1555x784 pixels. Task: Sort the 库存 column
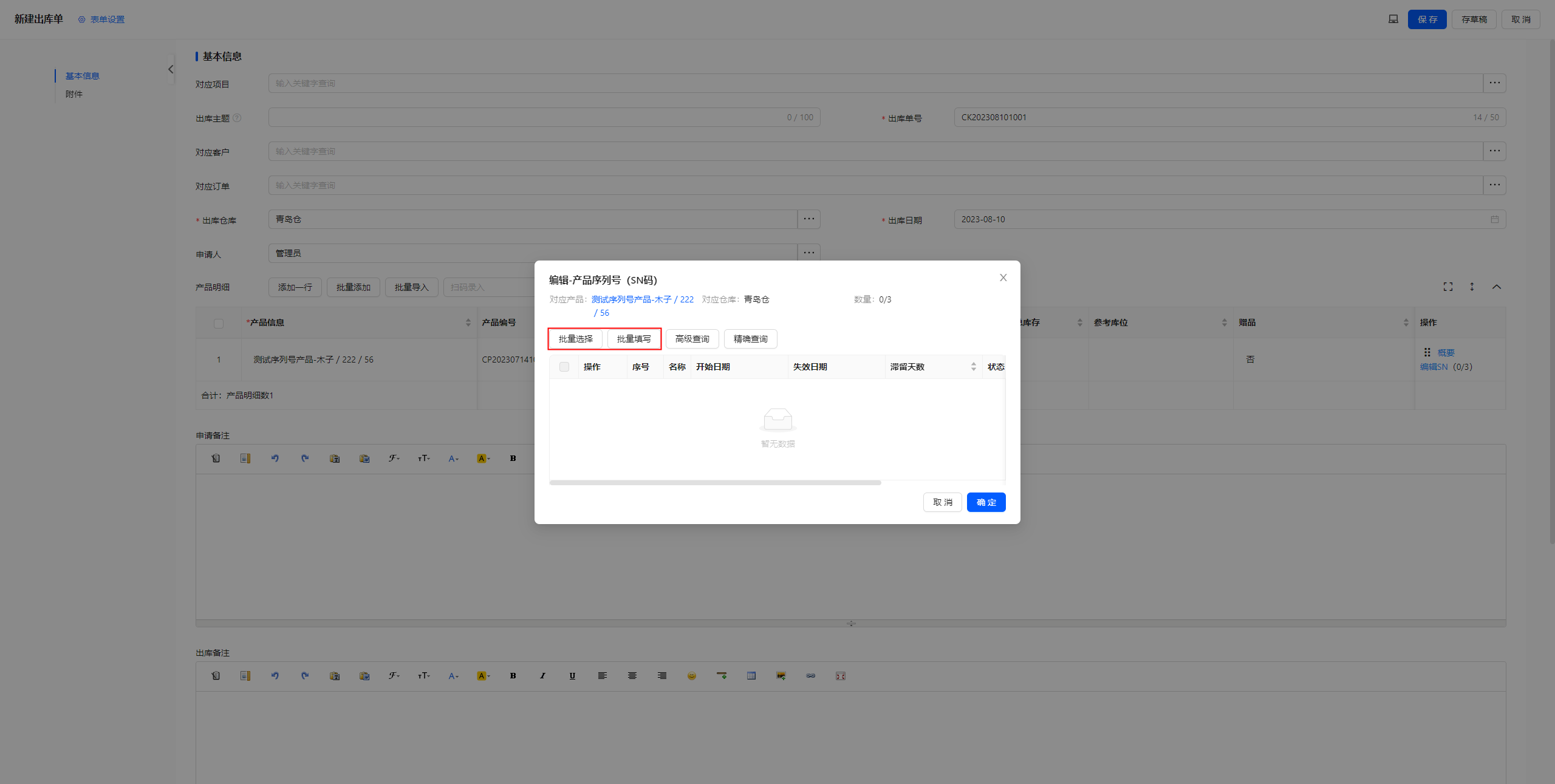point(1079,322)
